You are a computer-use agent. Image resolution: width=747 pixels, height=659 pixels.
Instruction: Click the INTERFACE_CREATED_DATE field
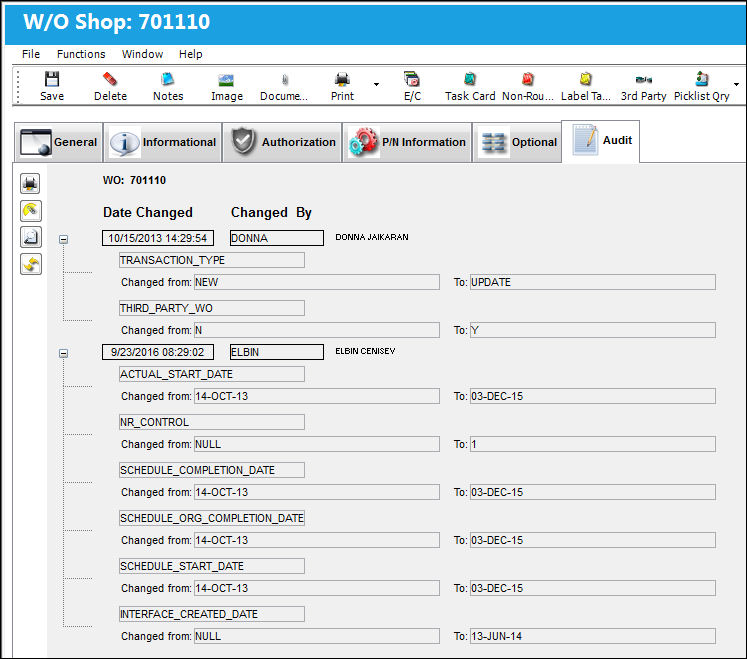point(212,614)
